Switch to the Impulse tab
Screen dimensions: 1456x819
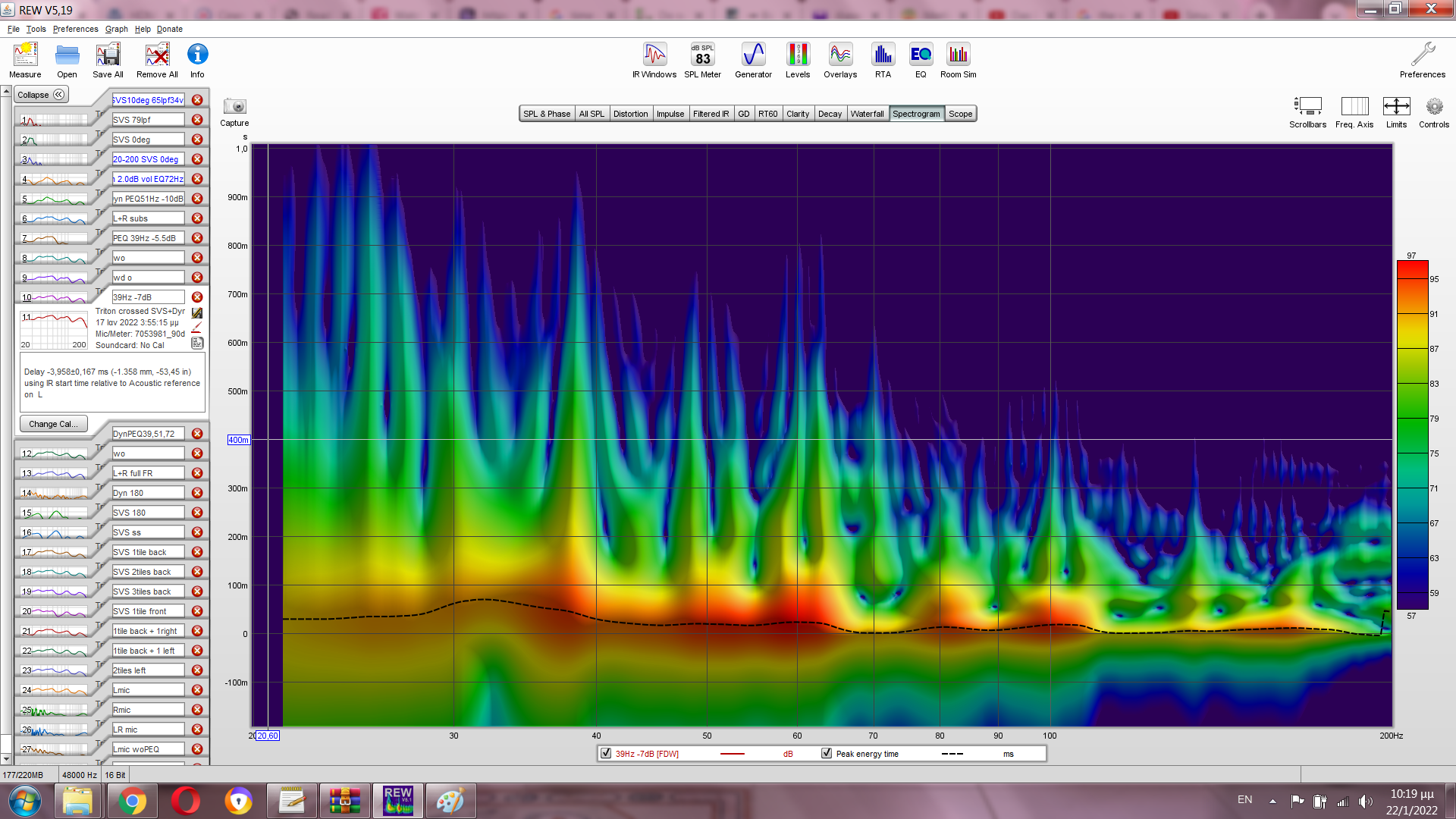[670, 114]
